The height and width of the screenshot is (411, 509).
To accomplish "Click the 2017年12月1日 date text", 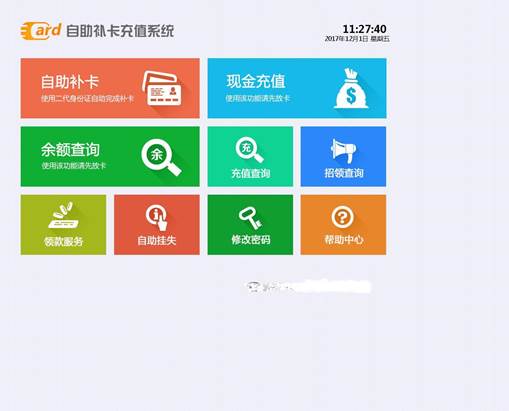I will pos(346,39).
